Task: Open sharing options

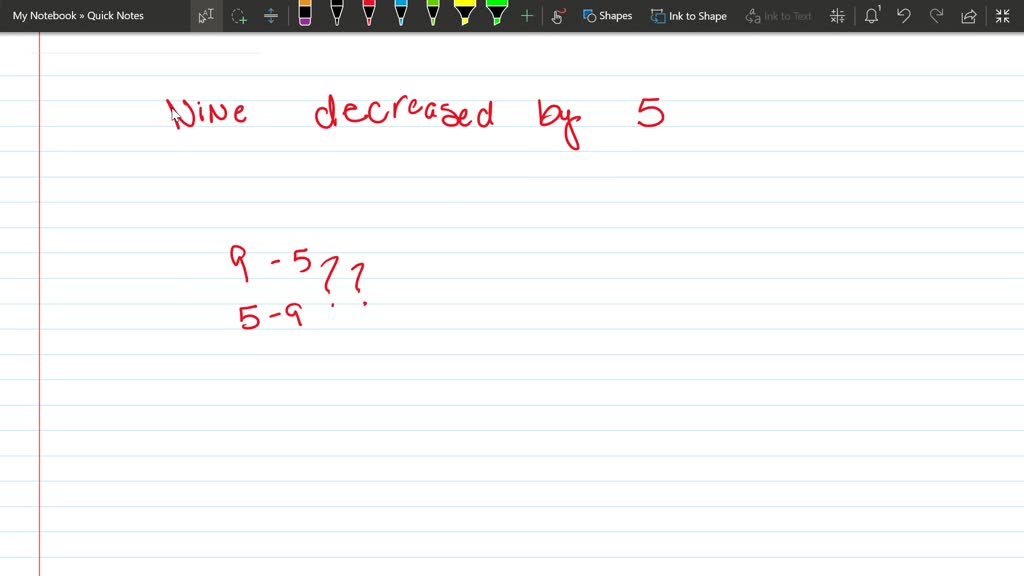Action: coord(966,15)
